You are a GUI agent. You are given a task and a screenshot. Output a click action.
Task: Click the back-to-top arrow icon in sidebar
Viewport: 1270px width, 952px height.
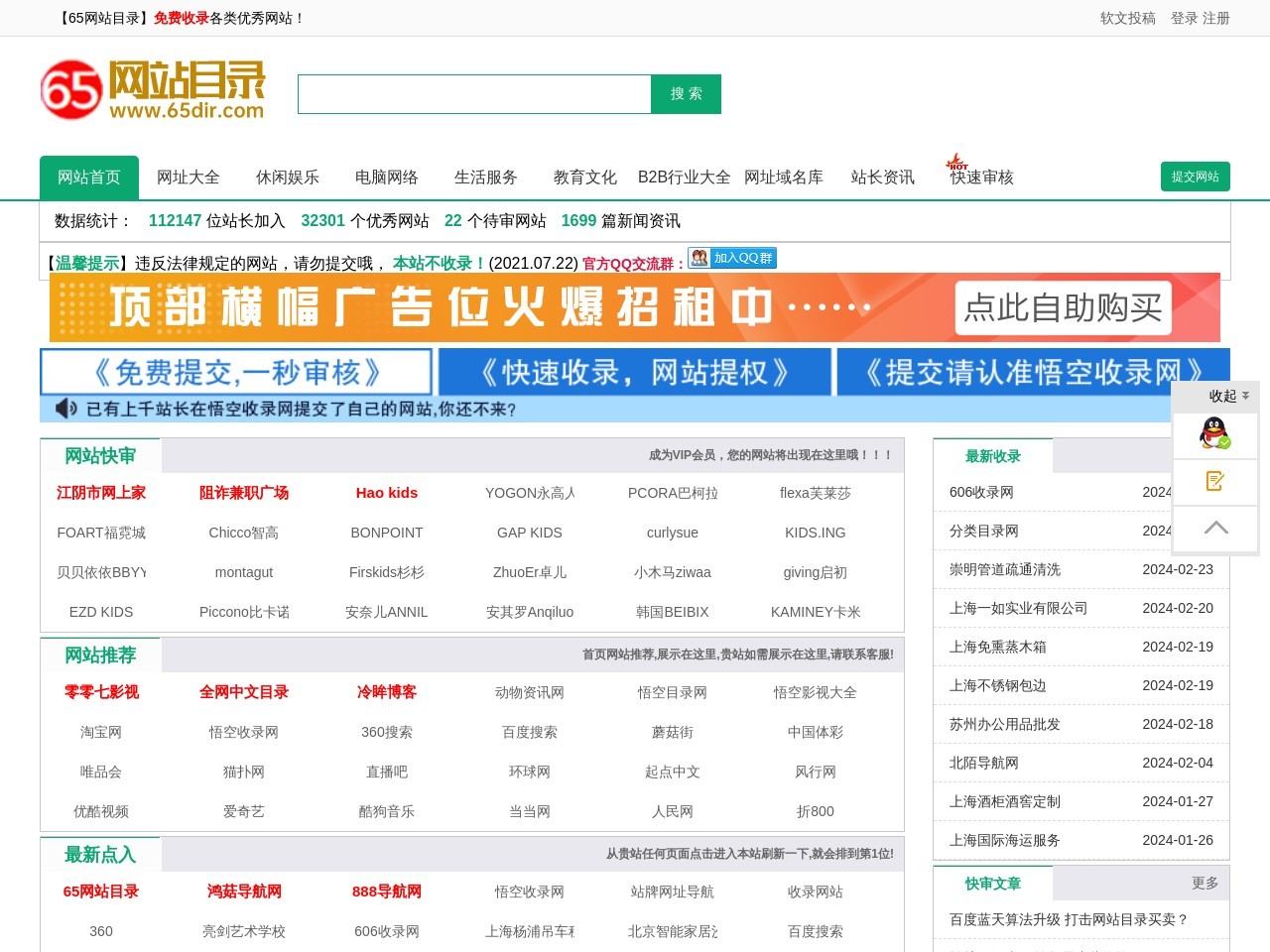[x=1214, y=529]
